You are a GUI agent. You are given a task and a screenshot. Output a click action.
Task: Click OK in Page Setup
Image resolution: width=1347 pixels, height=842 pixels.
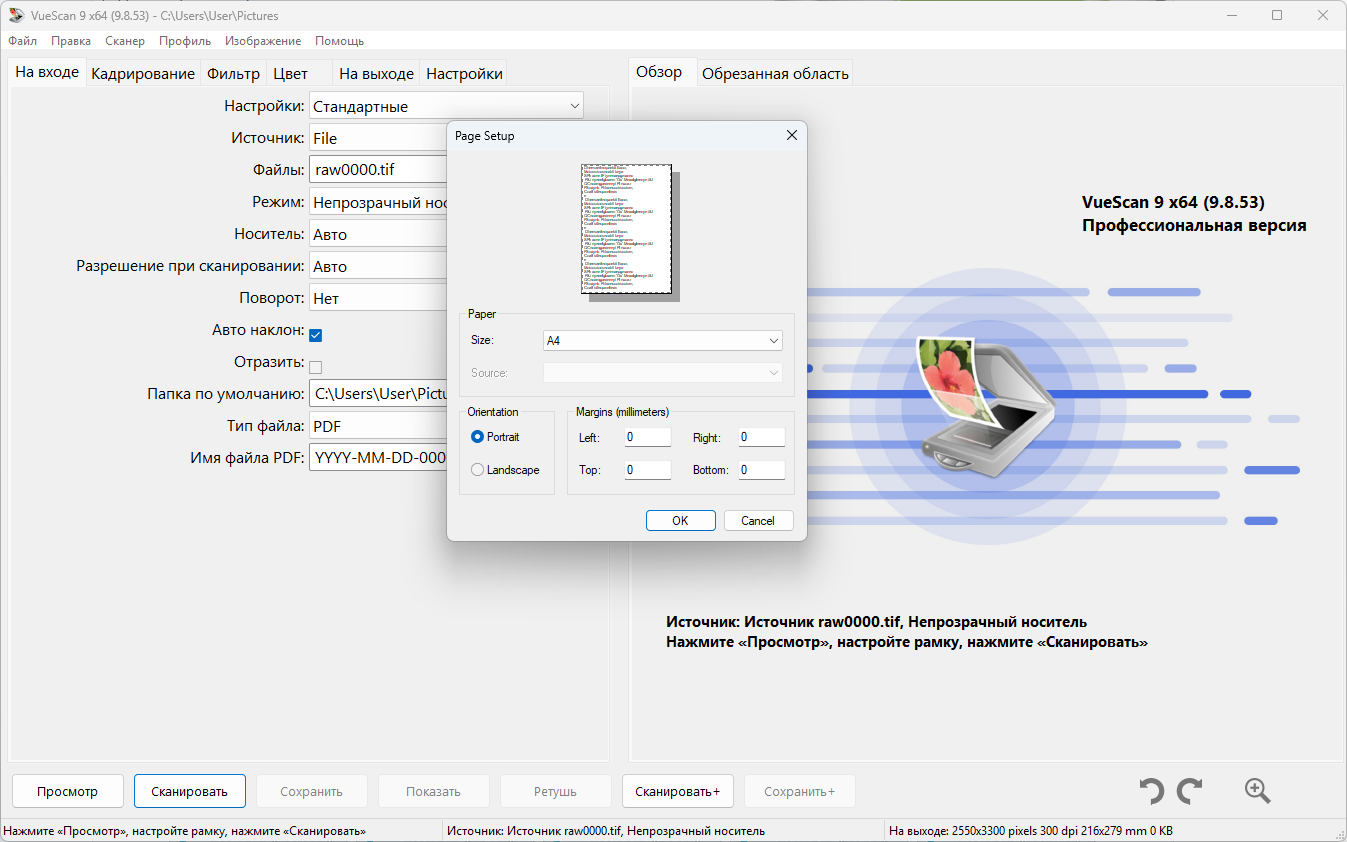tap(680, 520)
